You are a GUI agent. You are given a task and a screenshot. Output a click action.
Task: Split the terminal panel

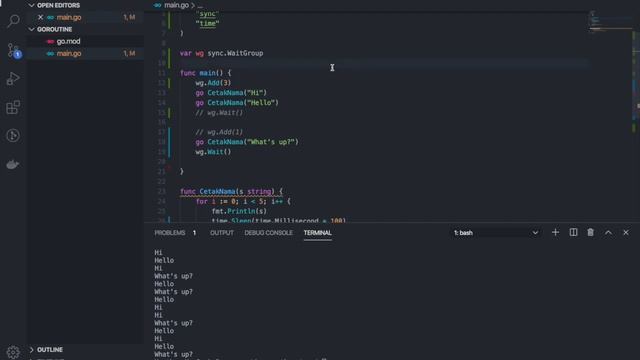point(573,233)
